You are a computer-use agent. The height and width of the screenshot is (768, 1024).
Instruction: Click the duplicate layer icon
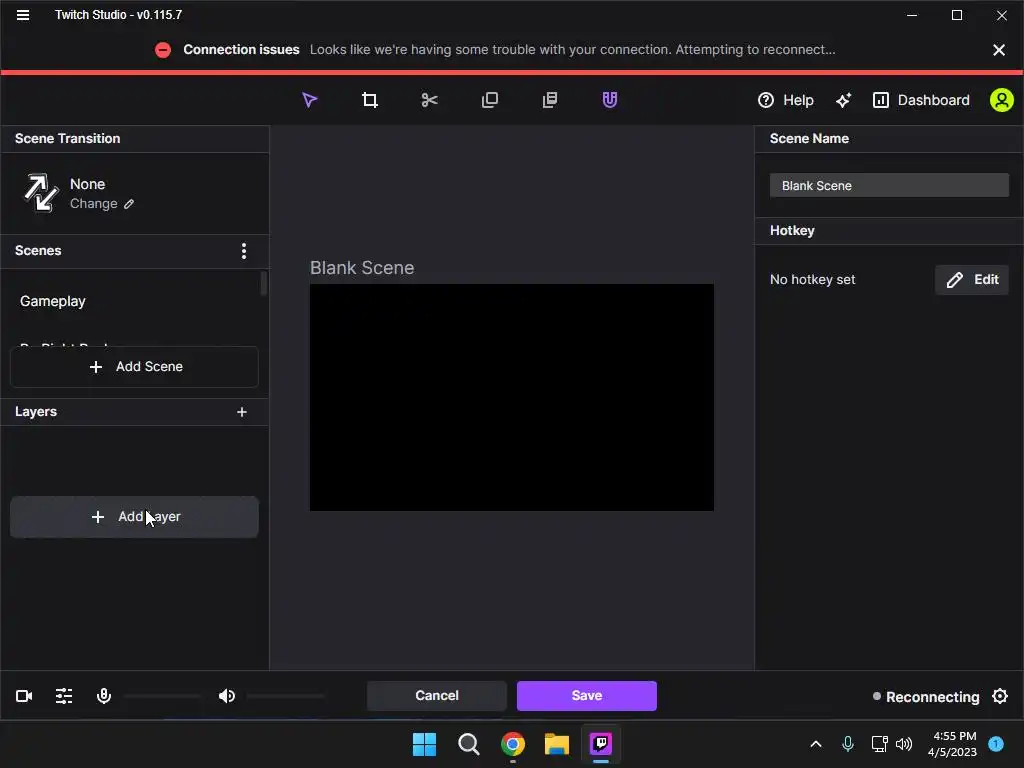click(490, 100)
